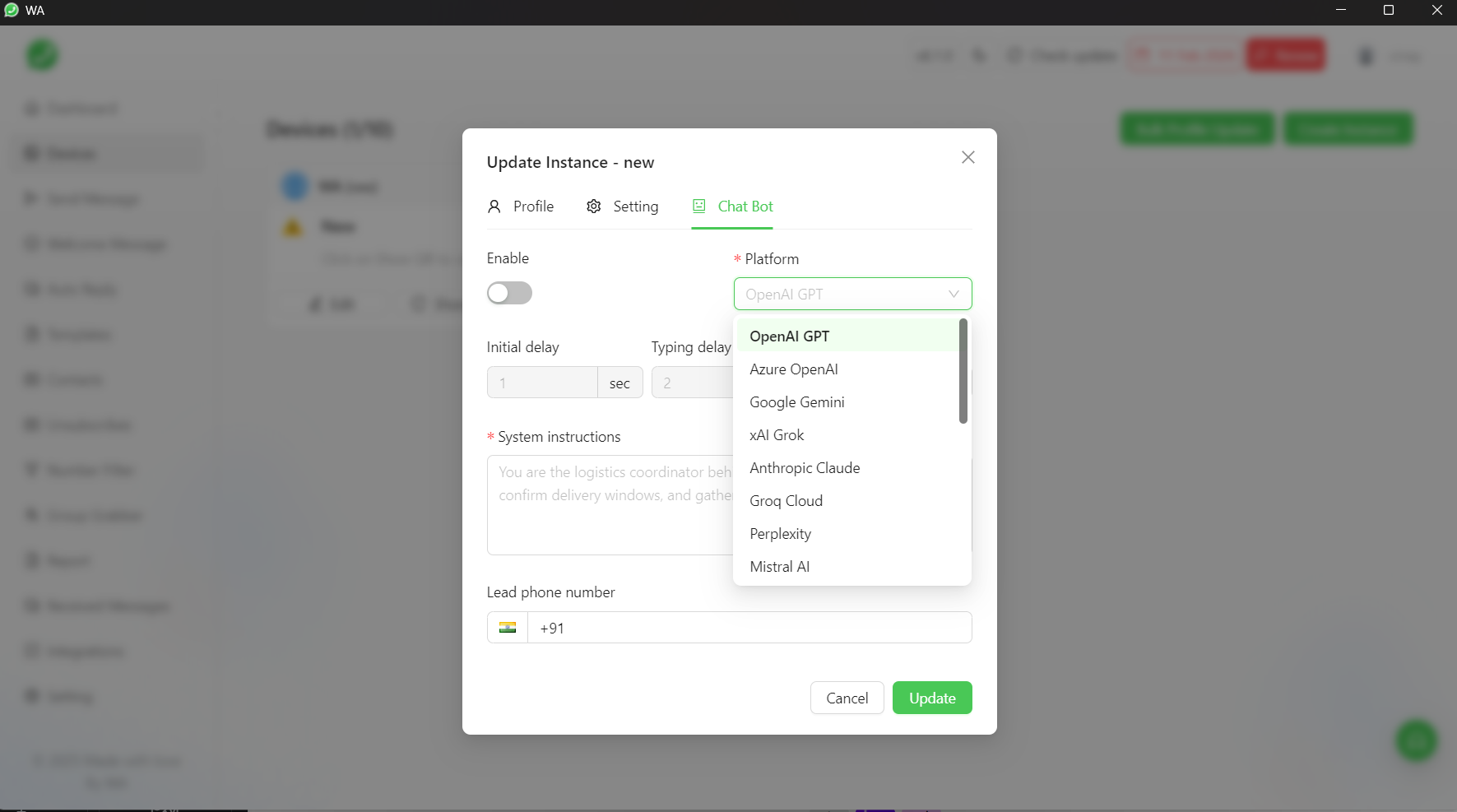The width and height of the screenshot is (1457, 812).
Task: Click the green floating chat bubble icon
Action: click(1416, 740)
